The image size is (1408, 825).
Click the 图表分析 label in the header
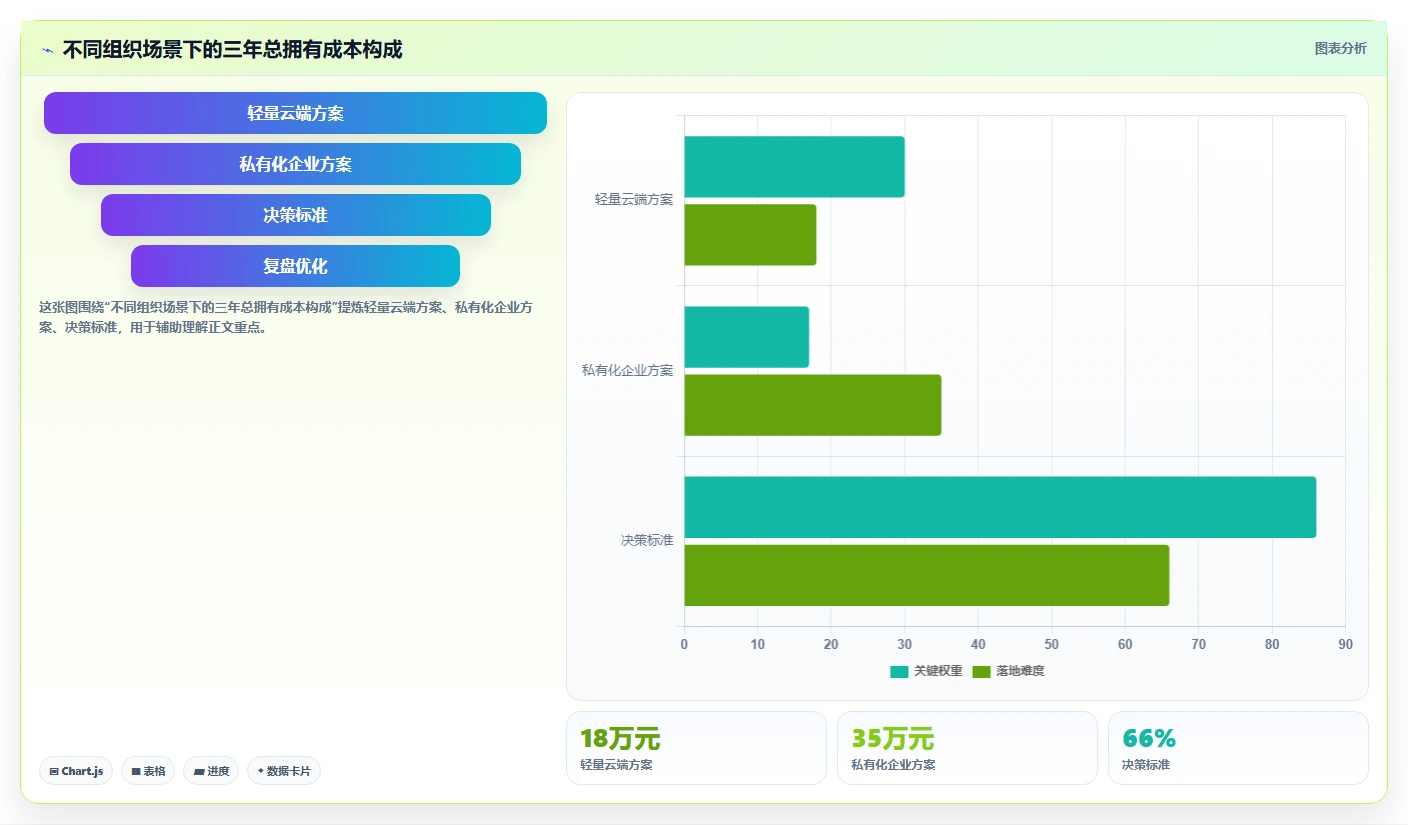pos(1340,48)
